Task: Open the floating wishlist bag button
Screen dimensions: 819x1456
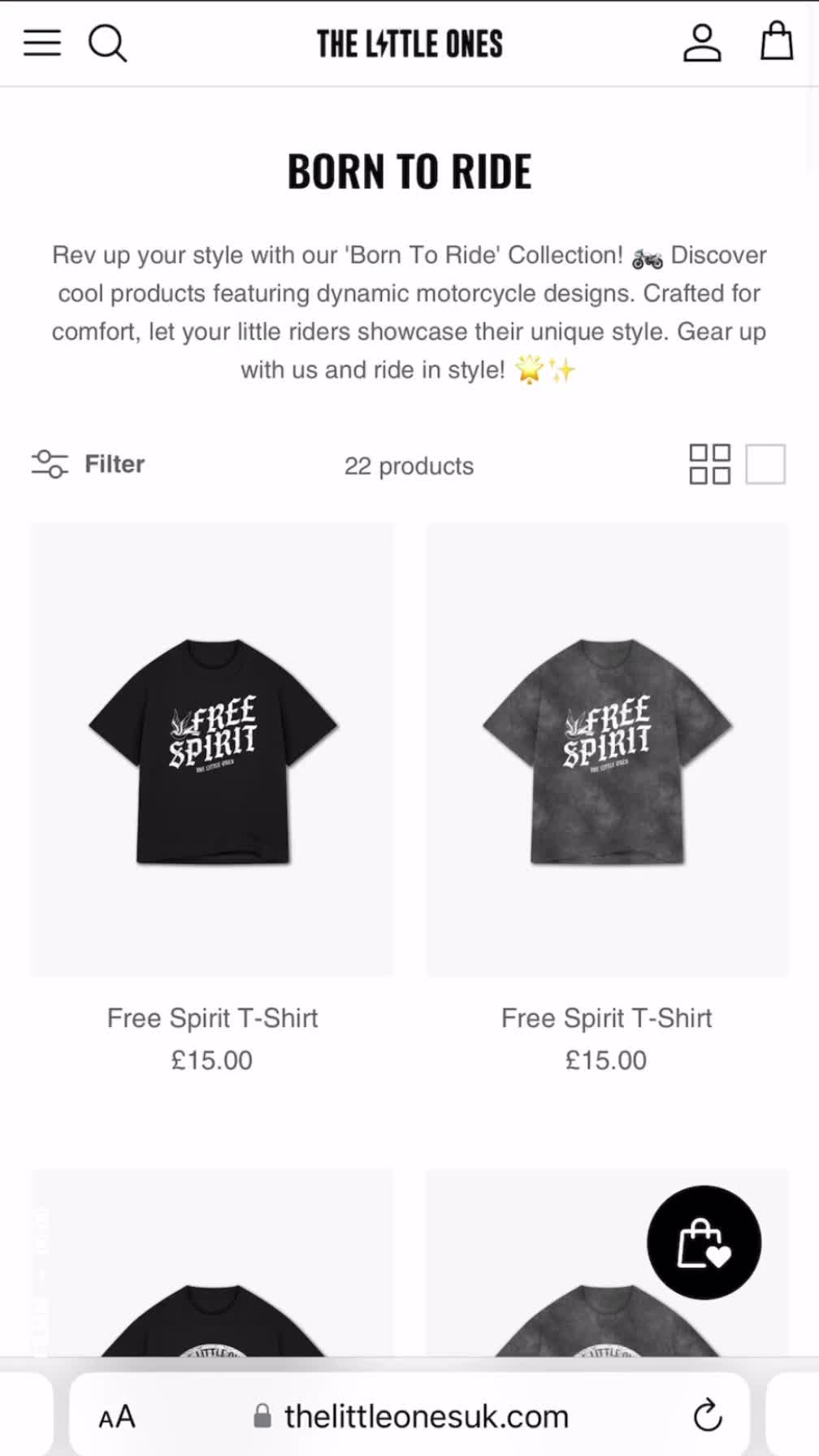Action: pyautogui.click(x=704, y=1242)
